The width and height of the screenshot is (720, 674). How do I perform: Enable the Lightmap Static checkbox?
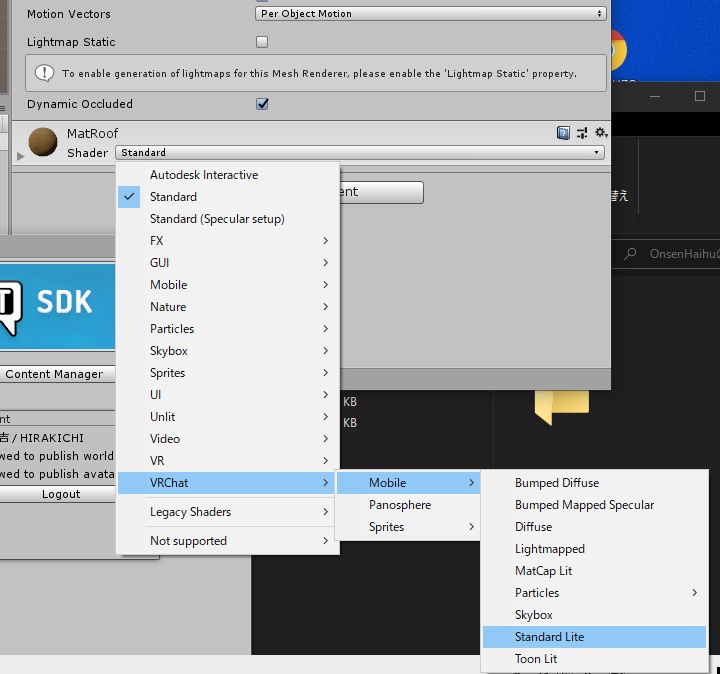262,42
